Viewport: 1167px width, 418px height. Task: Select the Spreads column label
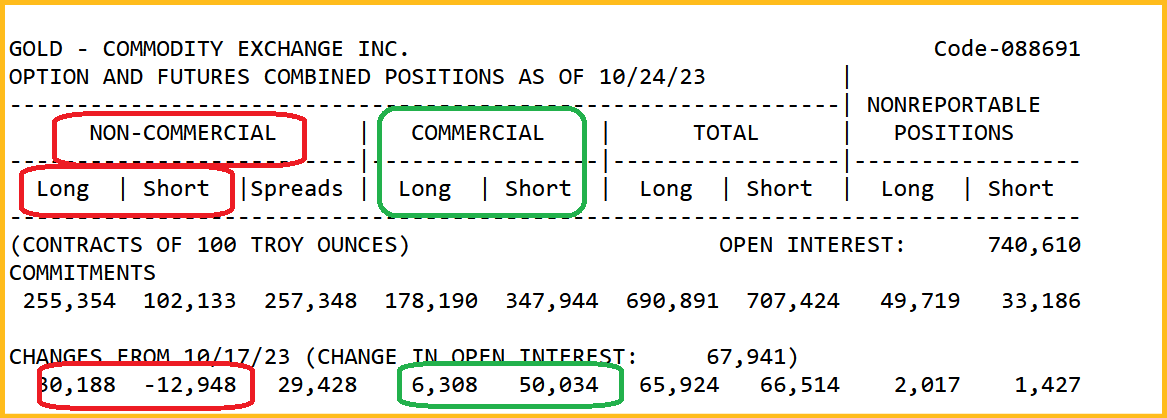click(x=297, y=189)
